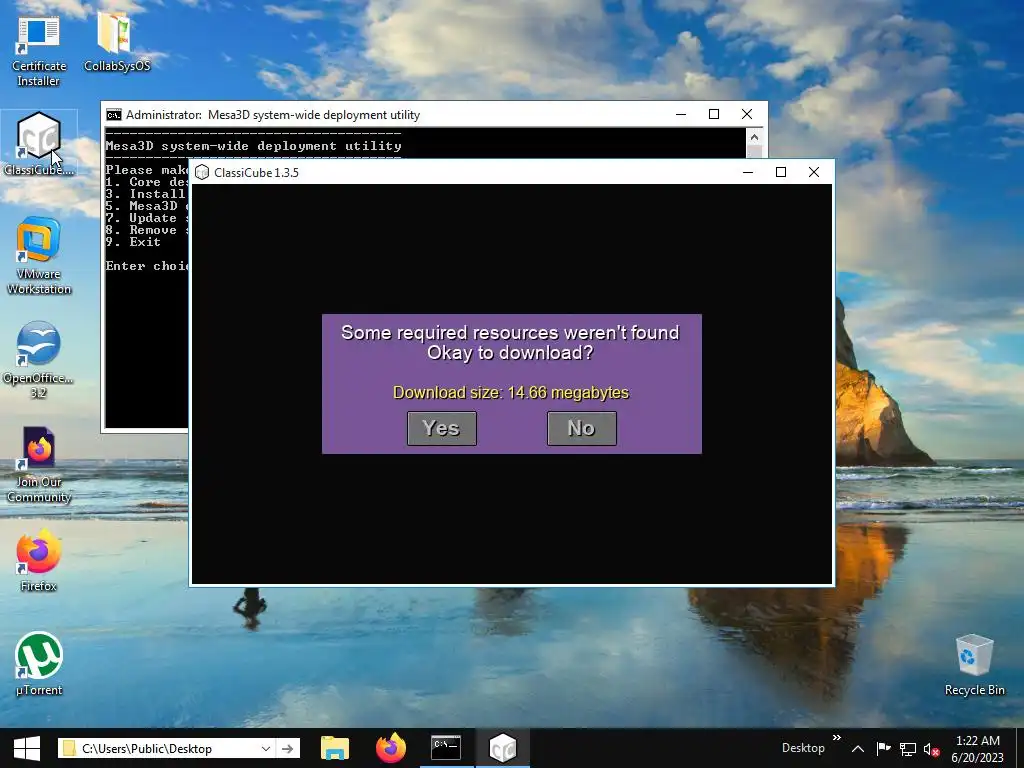Viewport: 1024px width, 768px height.
Task: Click the flag tray icon
Action: [x=883, y=748]
